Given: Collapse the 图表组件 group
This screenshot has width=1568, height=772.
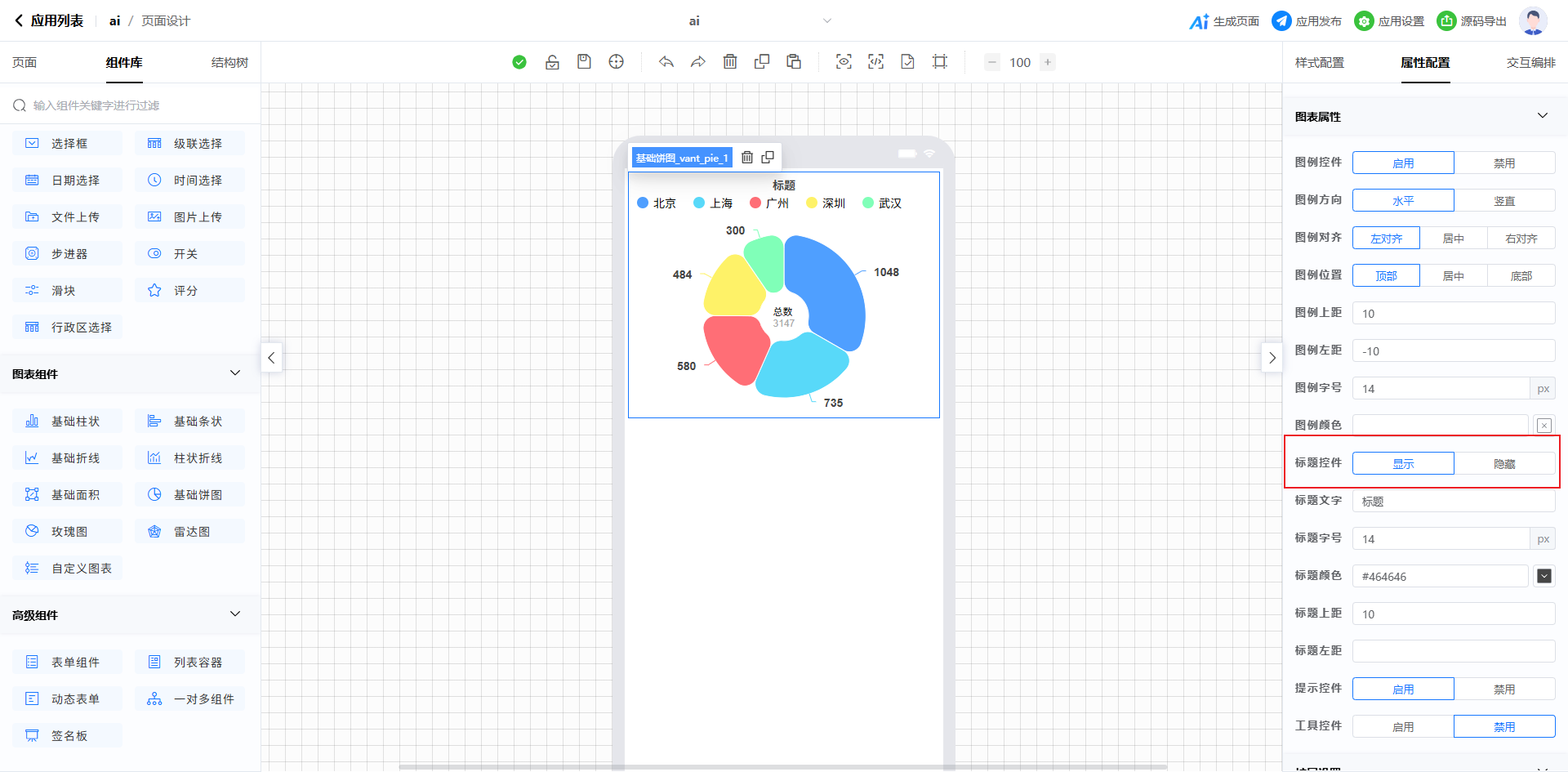Looking at the screenshot, I should [x=235, y=373].
